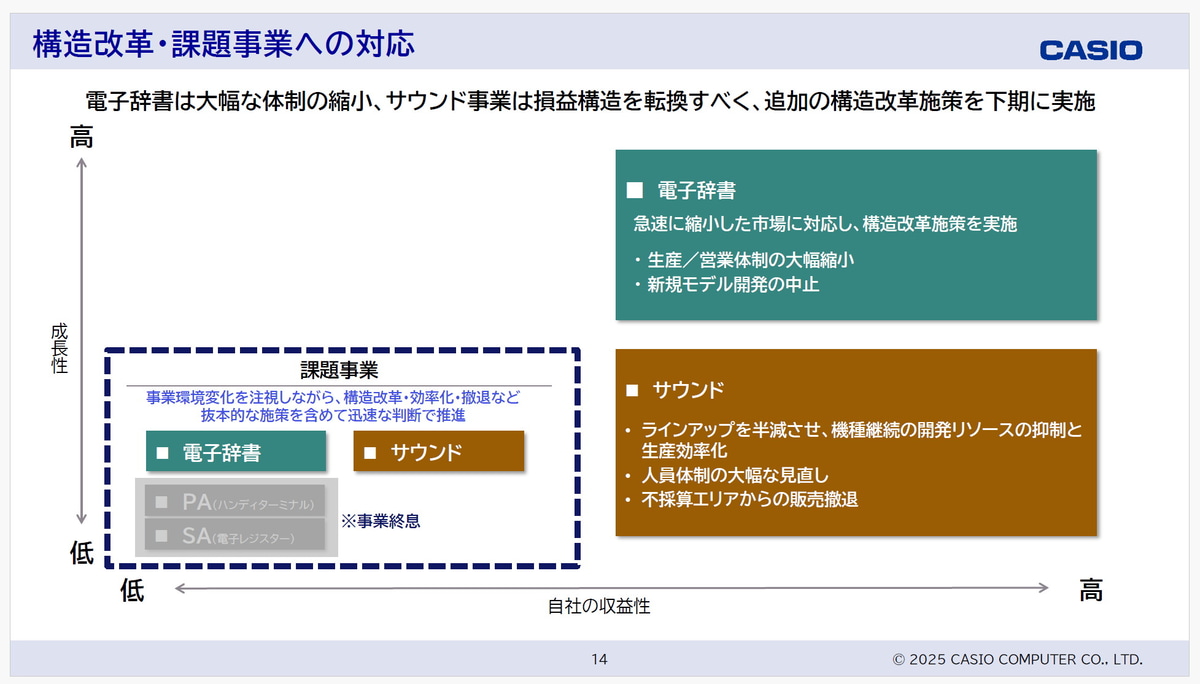
Task: Click the 低 label at bottom of vertical axis
Action: pos(82,553)
